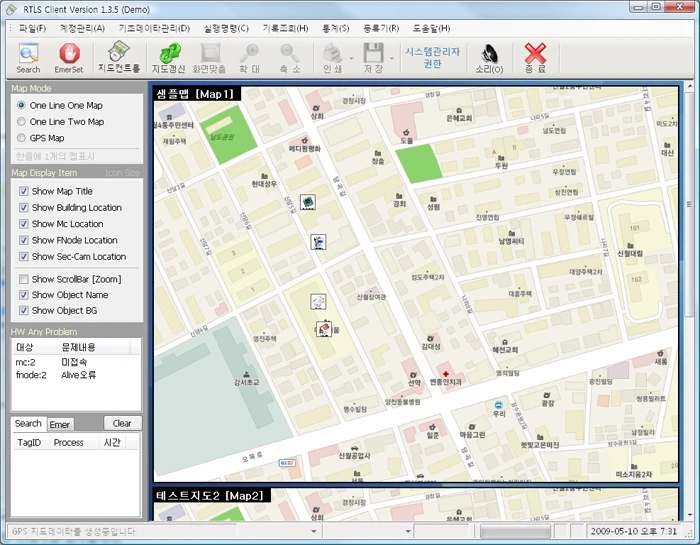Open the 파일(F) menu
Image resolution: width=700 pixels, height=545 pixels.
pos(32,28)
